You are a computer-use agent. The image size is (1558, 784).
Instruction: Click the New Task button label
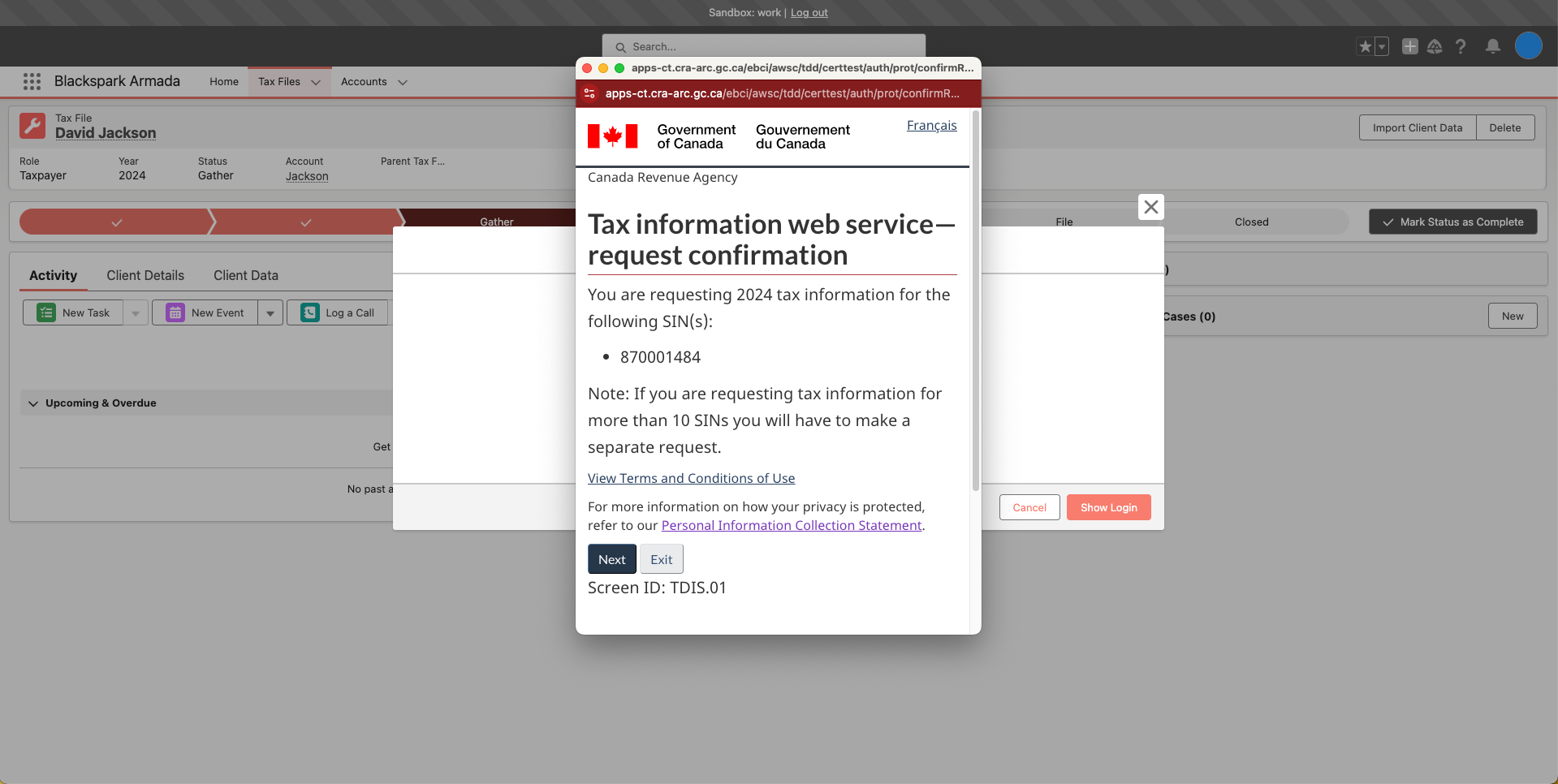86,312
